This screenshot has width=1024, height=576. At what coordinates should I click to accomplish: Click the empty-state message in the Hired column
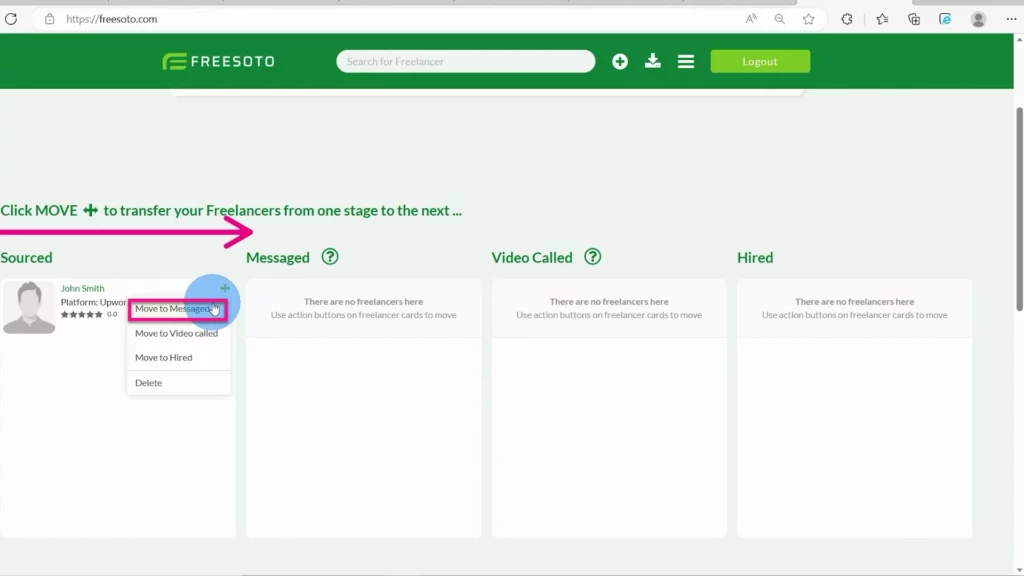tap(854, 308)
